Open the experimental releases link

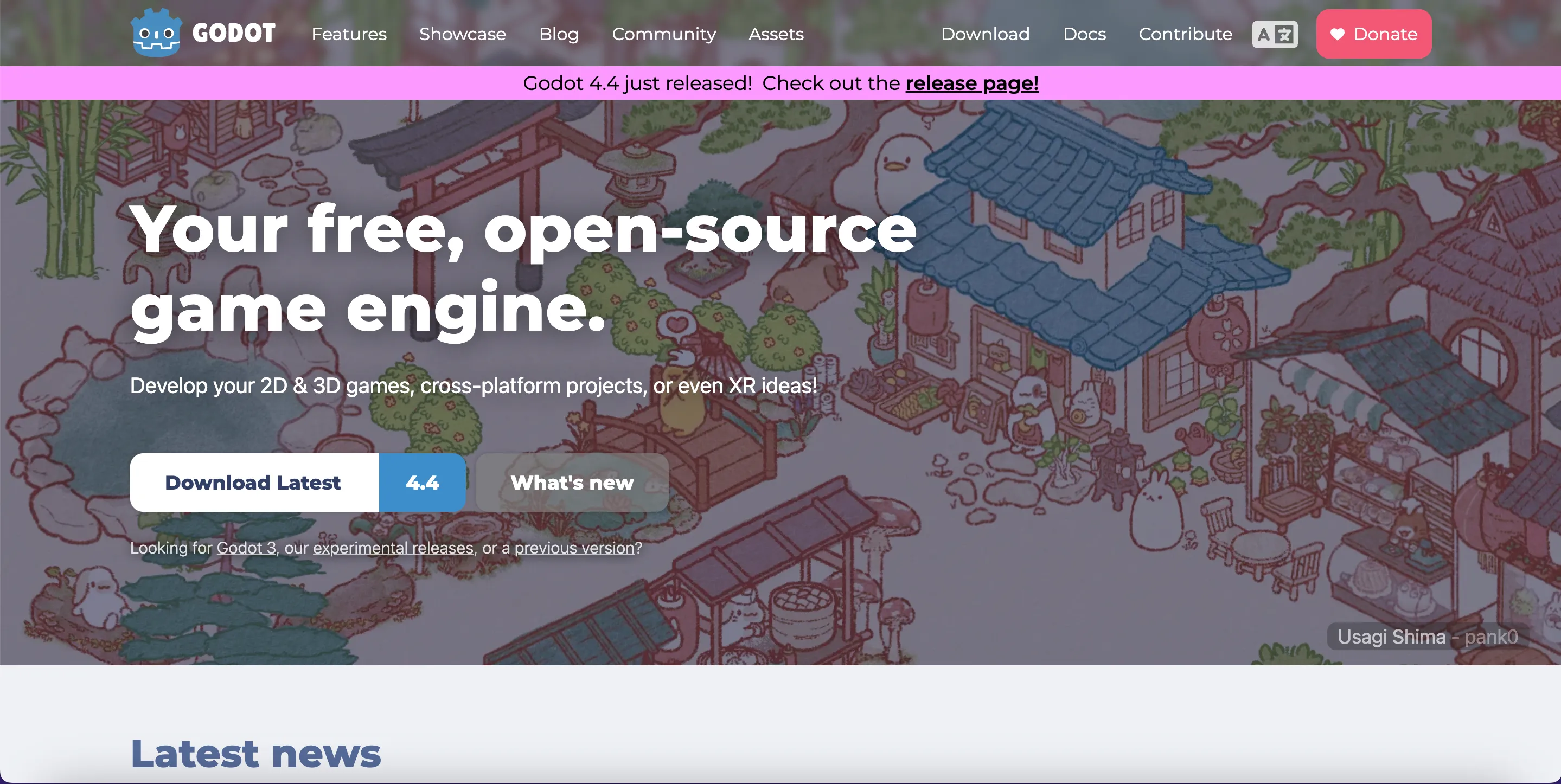[x=393, y=548]
